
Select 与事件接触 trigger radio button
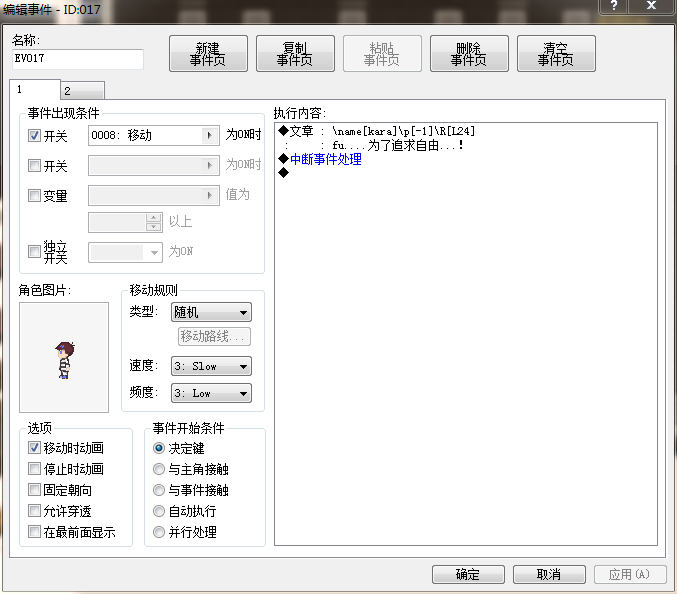point(159,490)
